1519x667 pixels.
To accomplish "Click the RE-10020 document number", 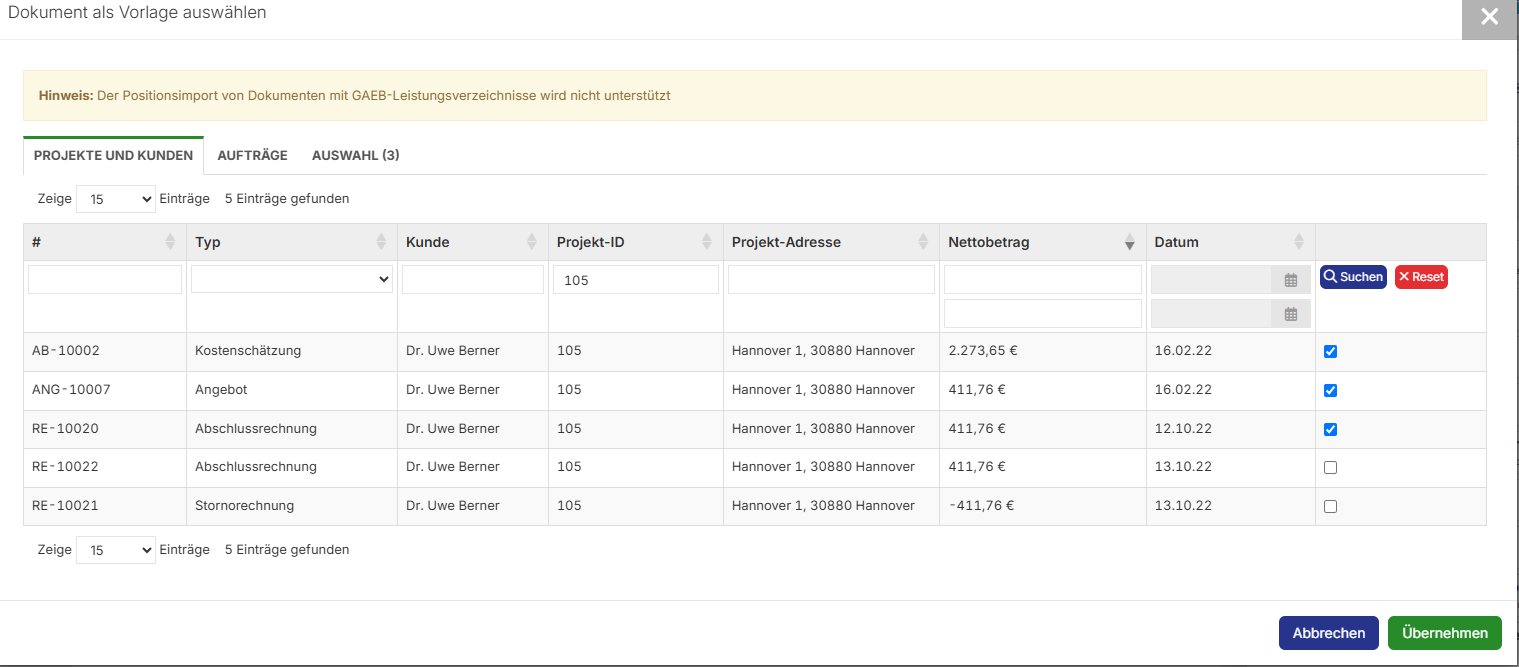I will [x=65, y=429].
